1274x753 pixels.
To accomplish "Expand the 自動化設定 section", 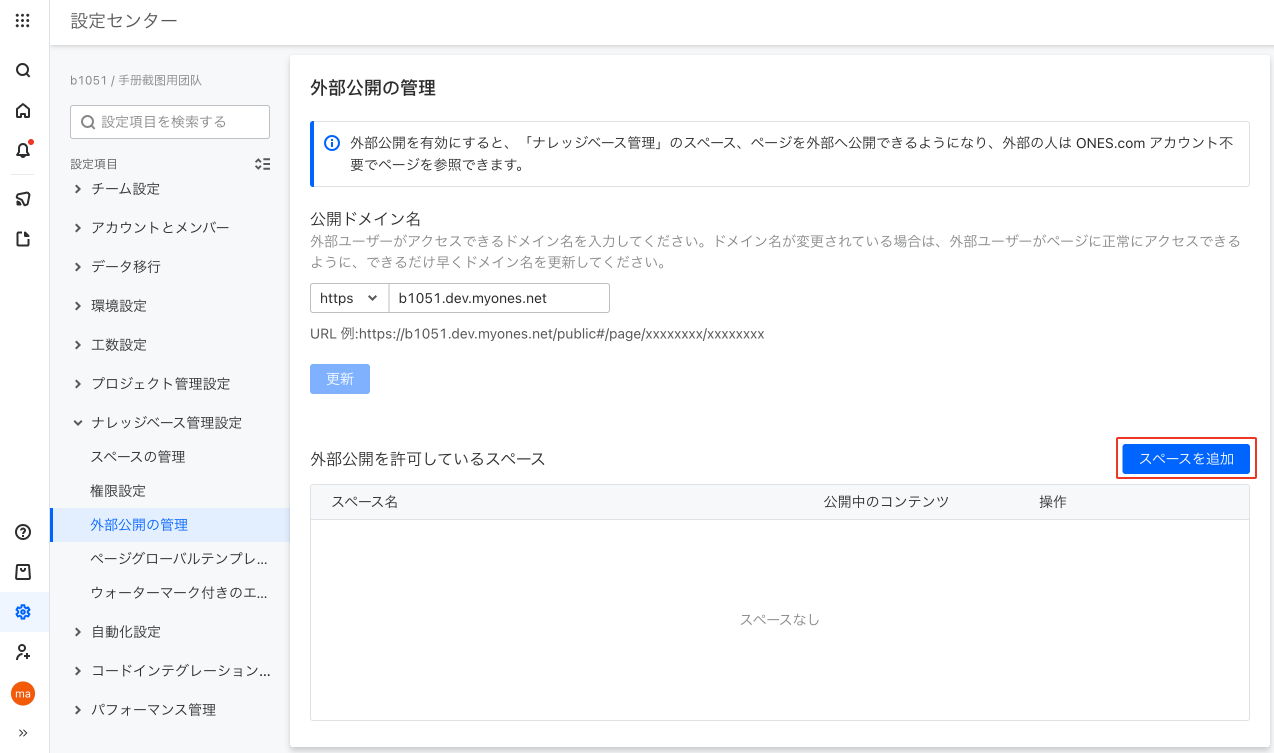I will (x=78, y=632).
